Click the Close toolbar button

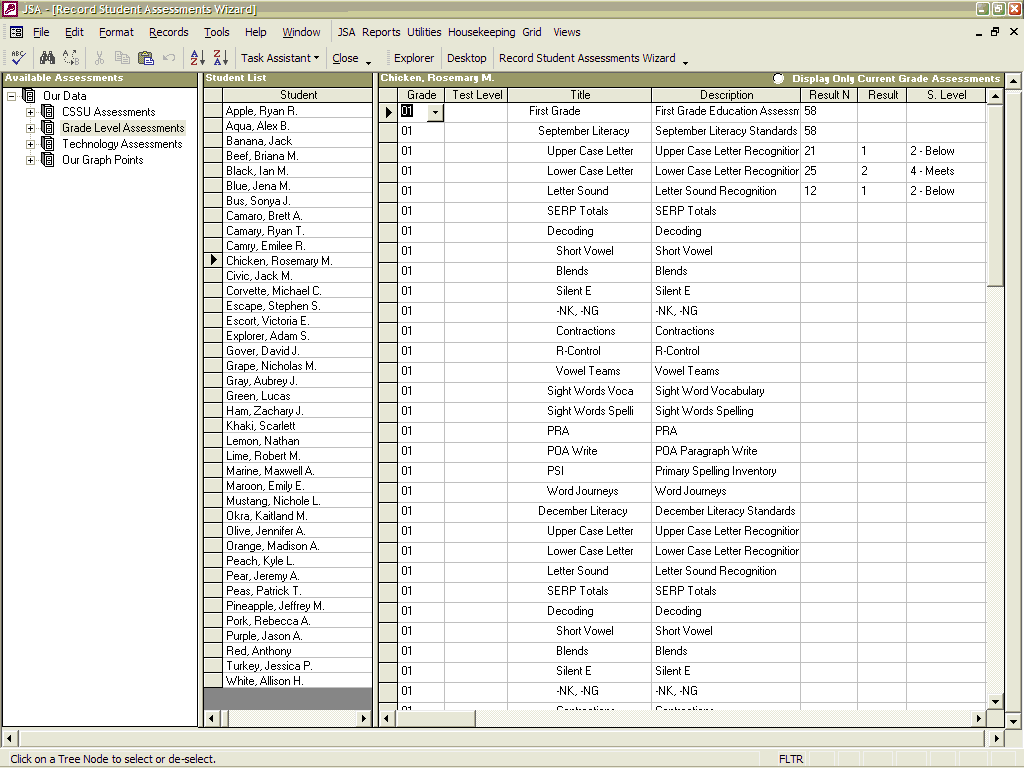point(345,58)
